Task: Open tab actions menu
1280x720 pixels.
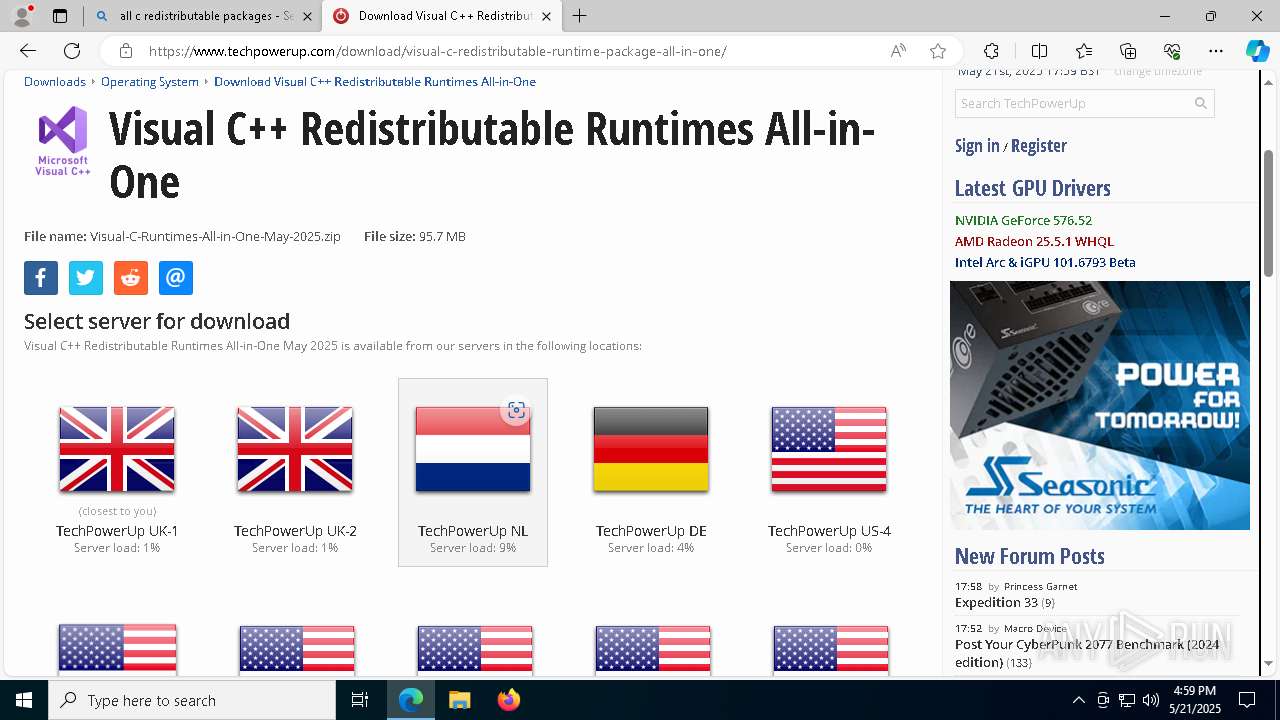Action: pos(60,16)
